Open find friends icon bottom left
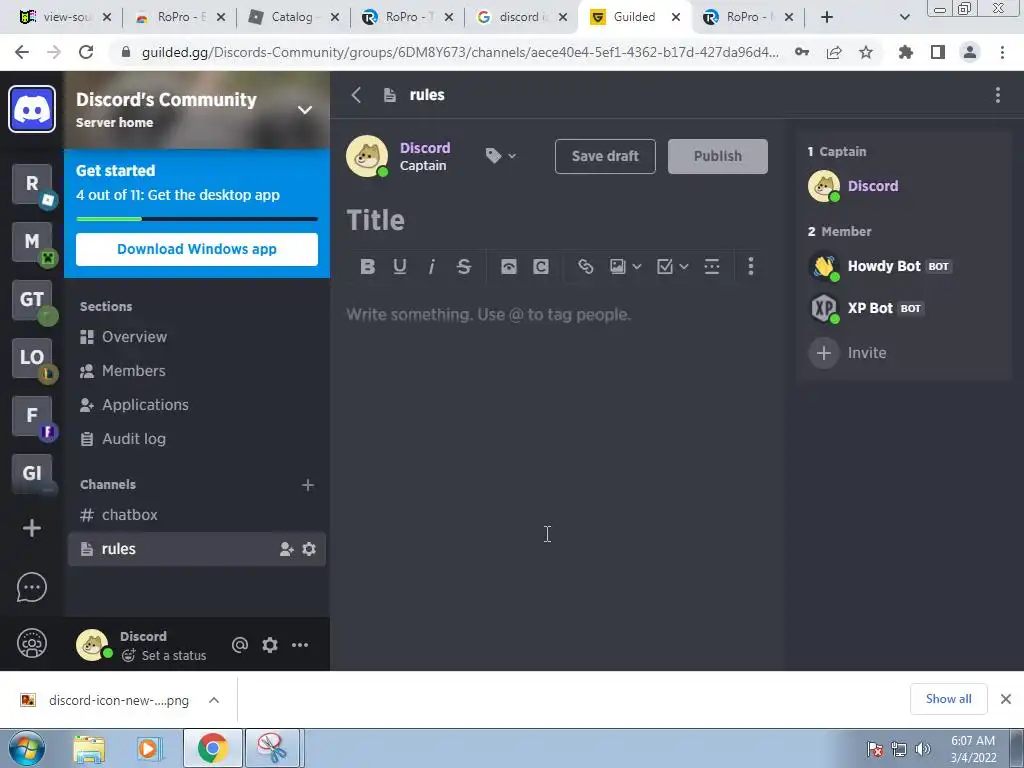Image resolution: width=1024 pixels, height=768 pixels. coord(32,645)
